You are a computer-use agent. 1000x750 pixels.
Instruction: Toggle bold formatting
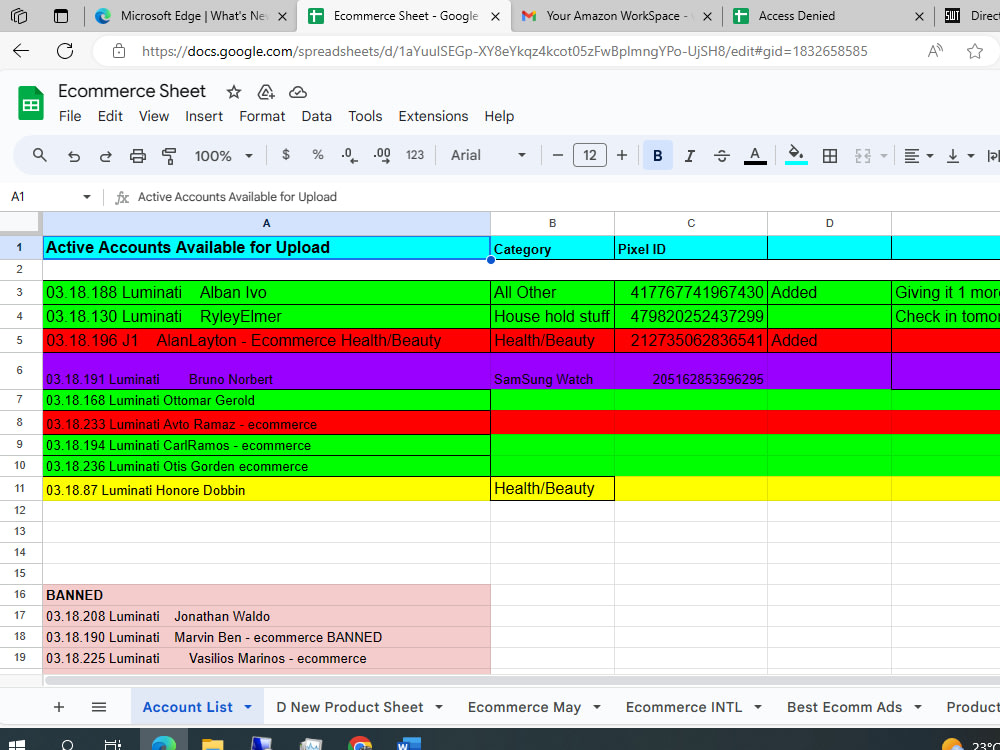[658, 156]
